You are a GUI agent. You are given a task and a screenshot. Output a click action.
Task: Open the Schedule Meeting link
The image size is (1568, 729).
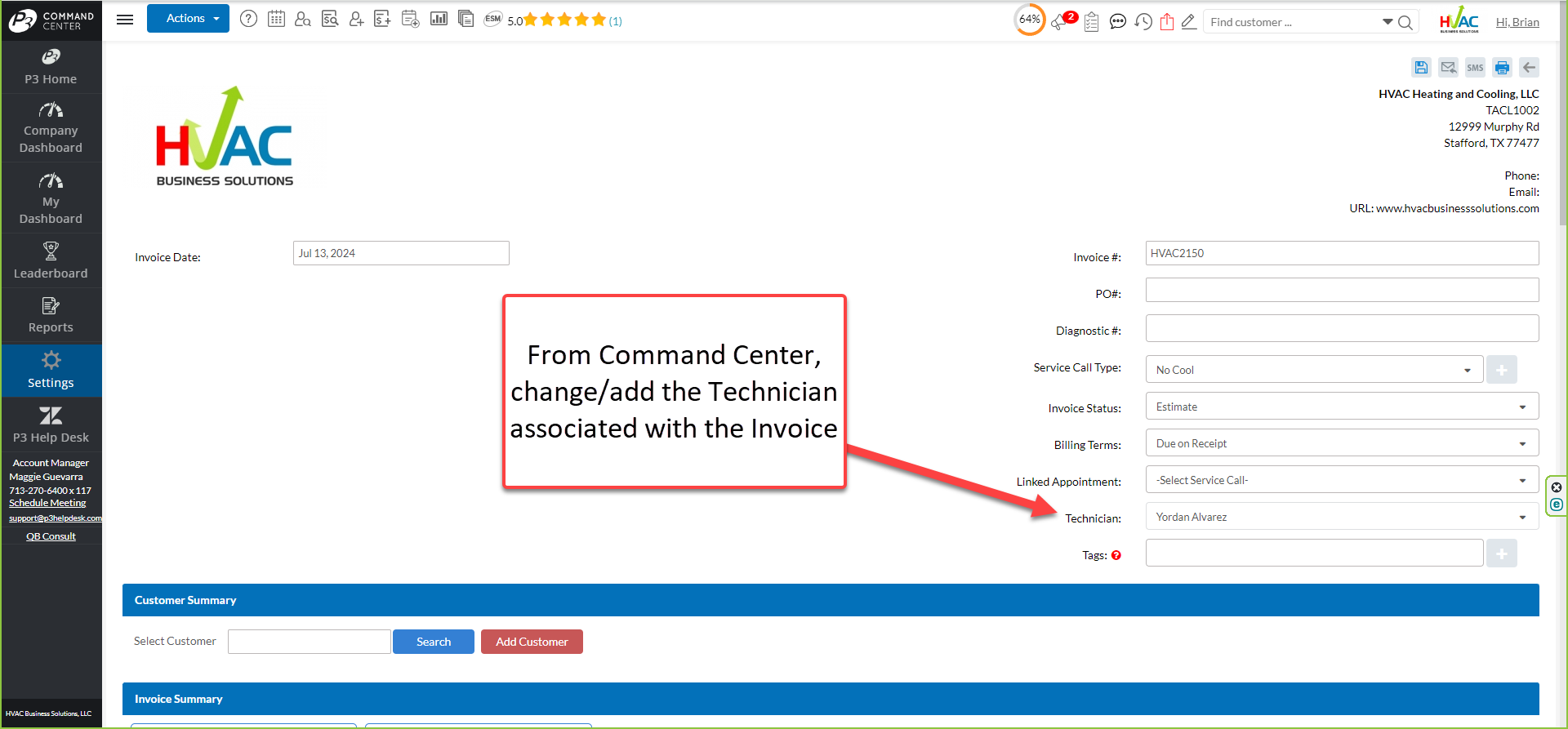[47, 503]
